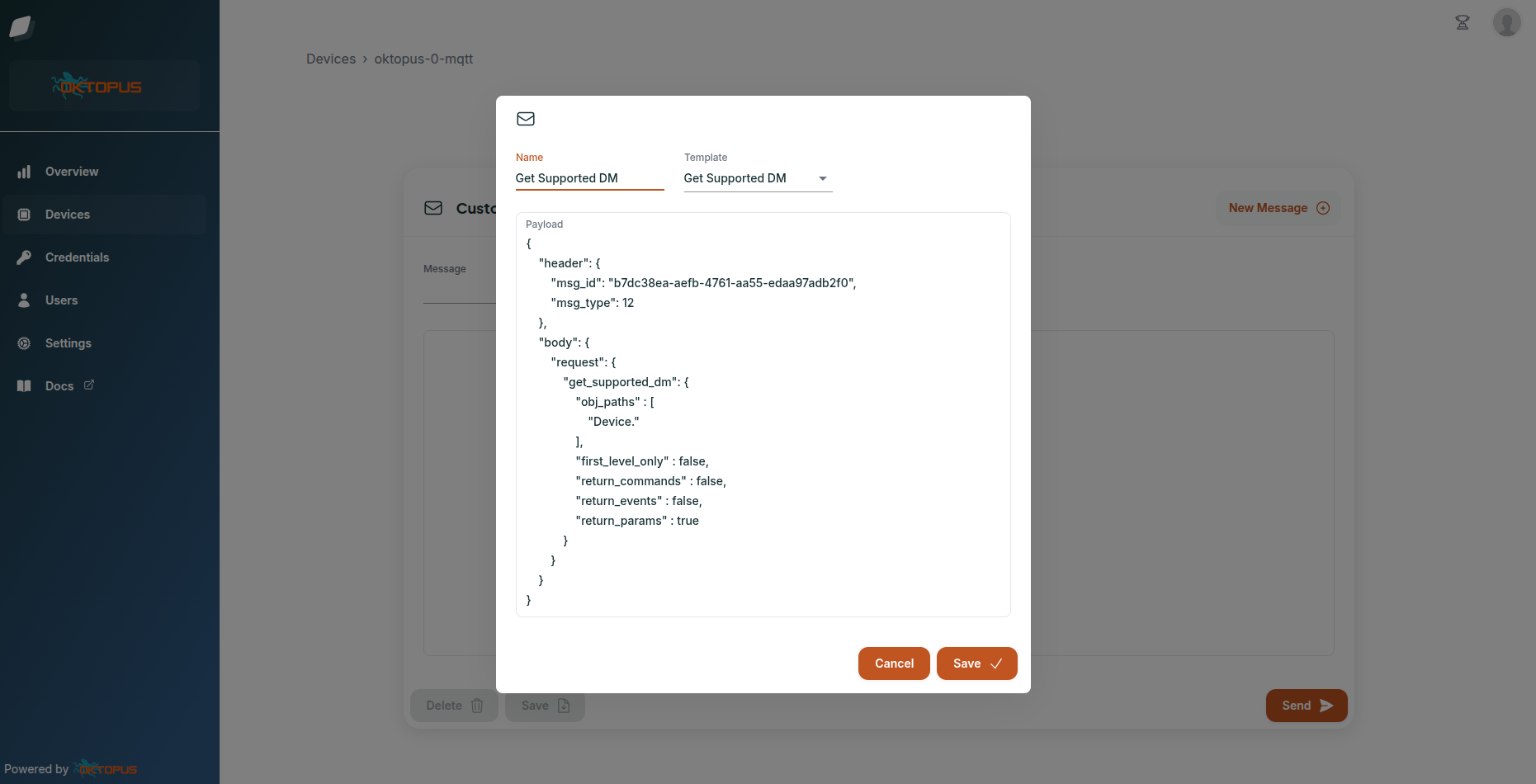
Task: Click the Devices breadcrumb link
Action: click(331, 59)
